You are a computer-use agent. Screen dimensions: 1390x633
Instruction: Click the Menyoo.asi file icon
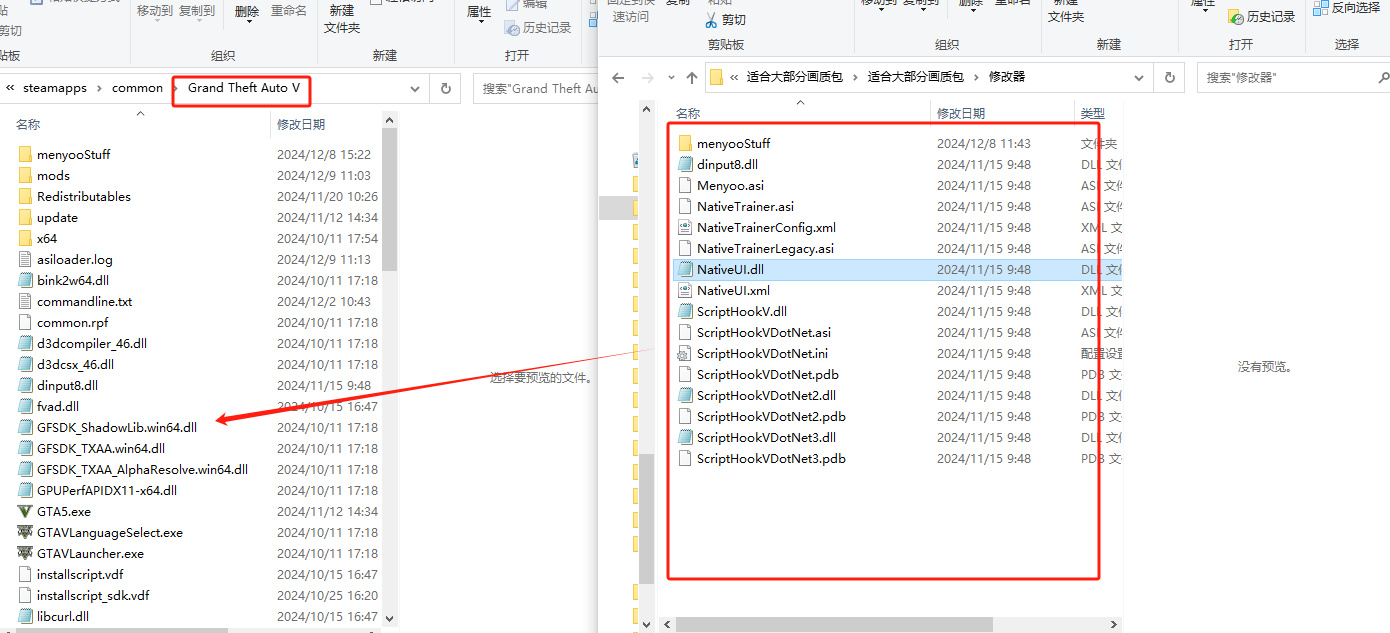685,185
